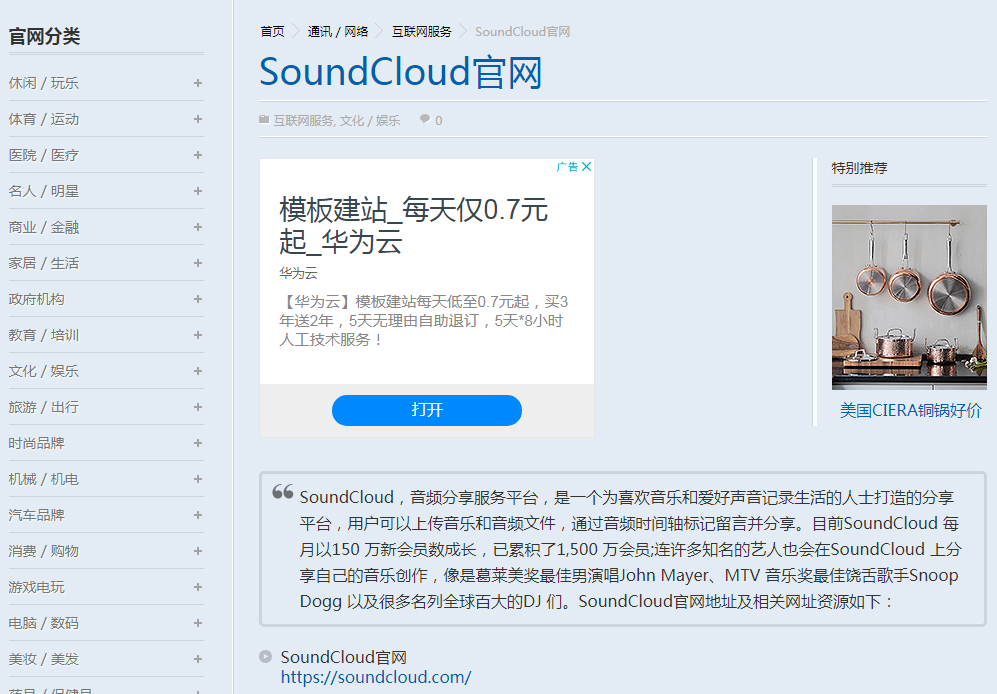Click the SoundCloud官网 page title
Image resolution: width=997 pixels, height=694 pixels.
click(401, 72)
